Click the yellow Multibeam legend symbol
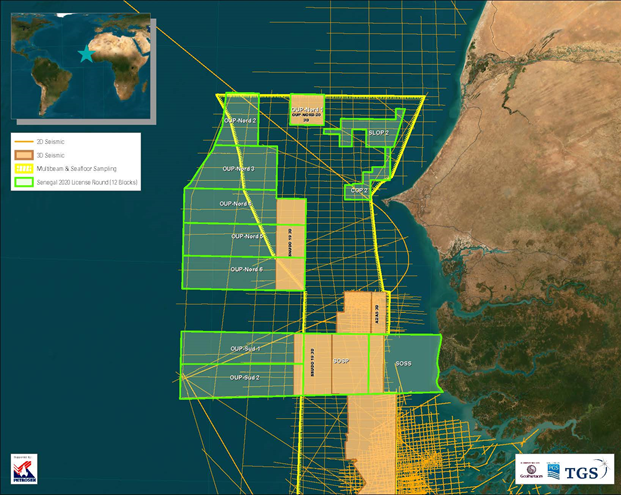 23,170
